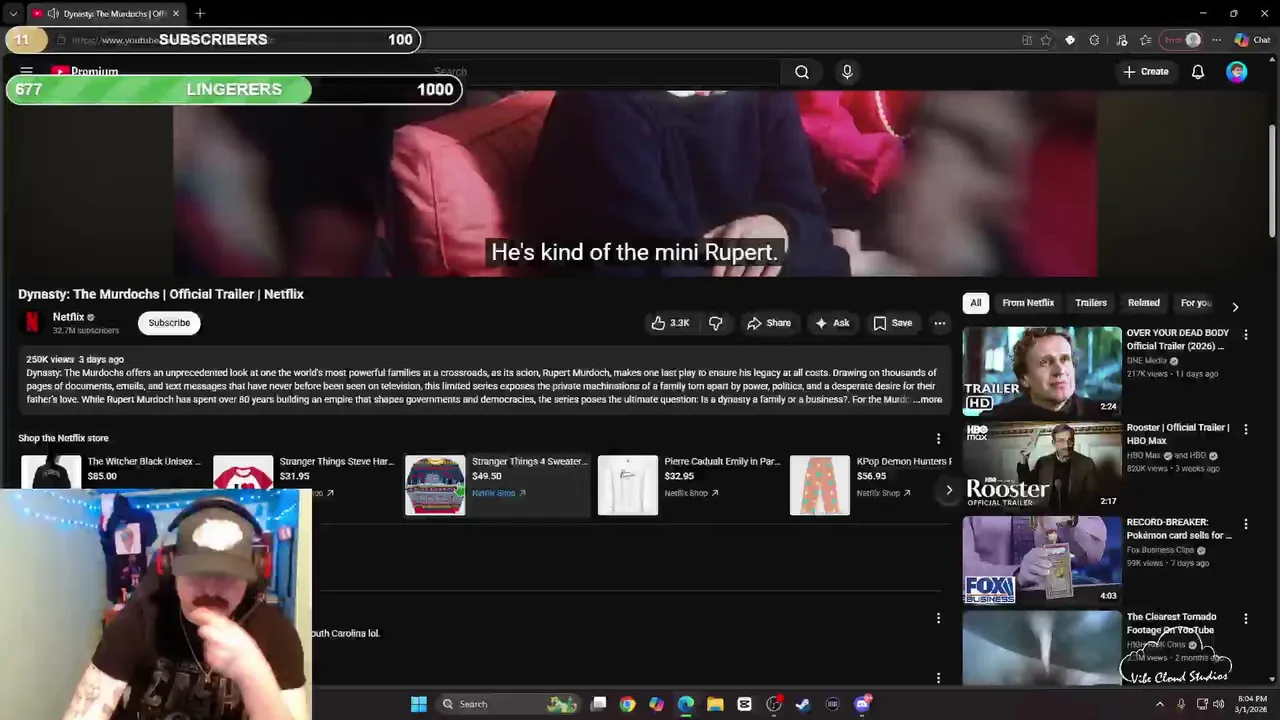Image resolution: width=1280 pixels, height=720 pixels.
Task: Open Edge favorites list icon
Action: 1145,40
